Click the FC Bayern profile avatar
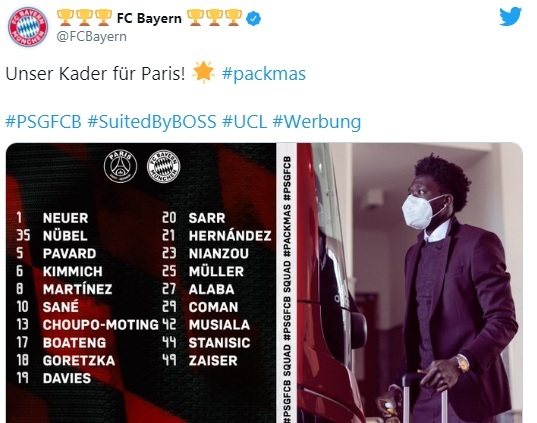The width and height of the screenshot is (537, 423). (28, 27)
